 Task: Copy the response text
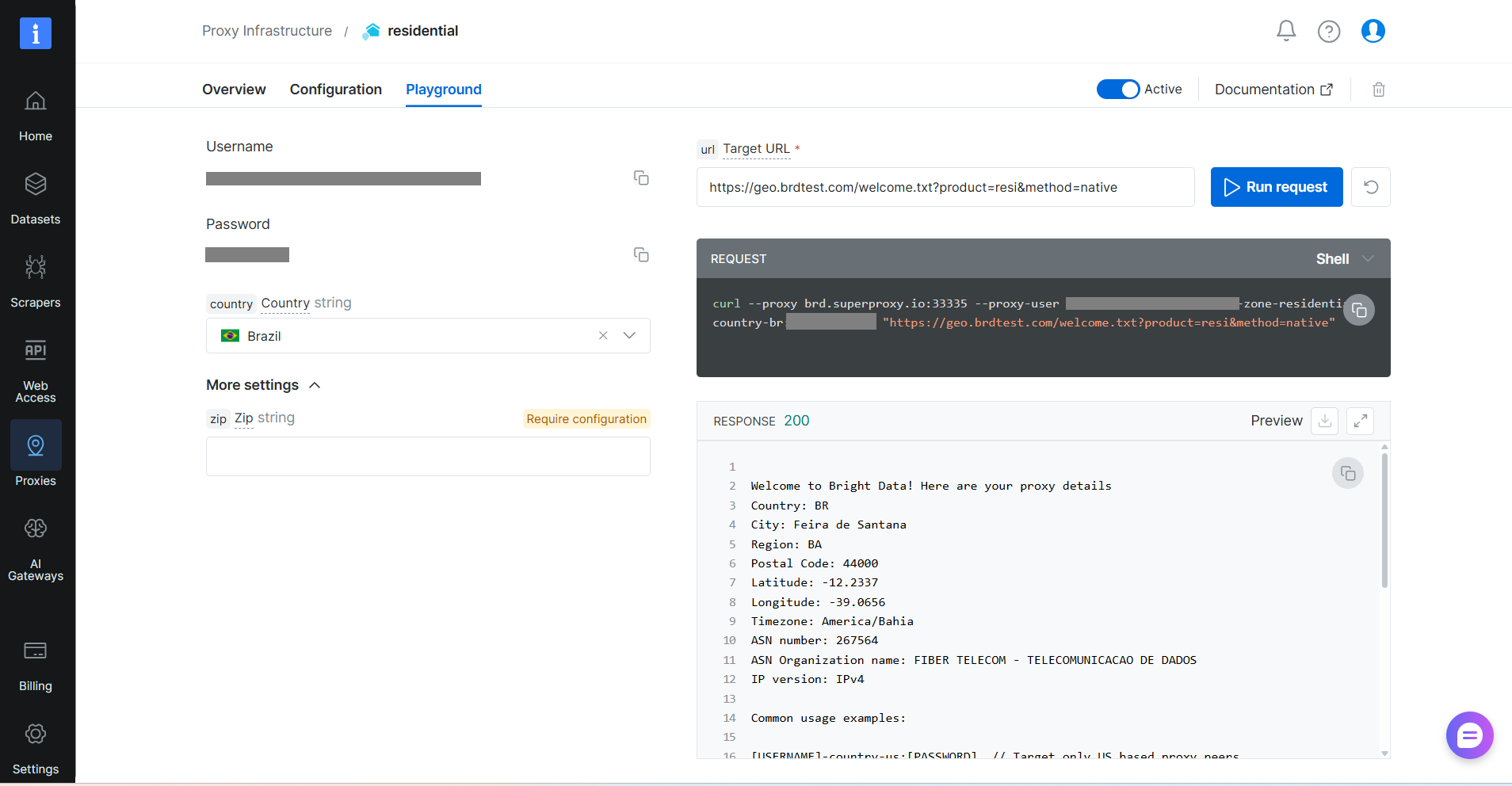[x=1348, y=474]
